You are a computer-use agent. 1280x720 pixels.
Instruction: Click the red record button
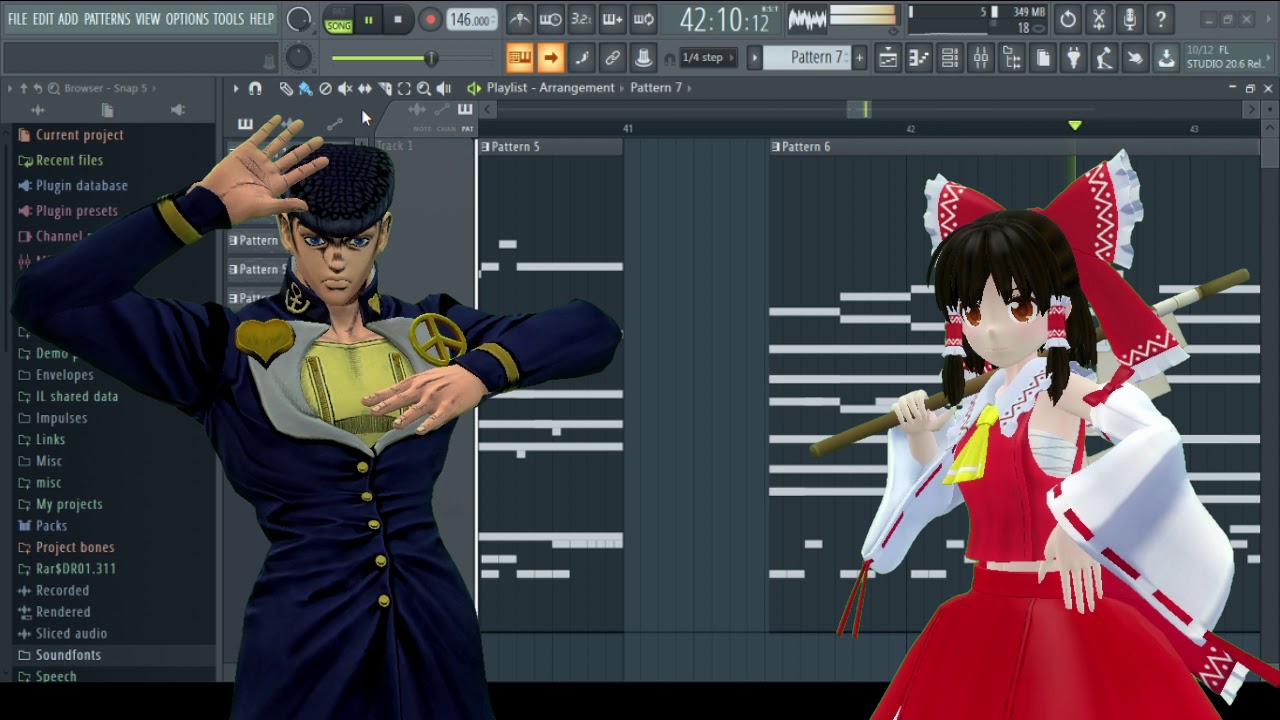tap(430, 20)
